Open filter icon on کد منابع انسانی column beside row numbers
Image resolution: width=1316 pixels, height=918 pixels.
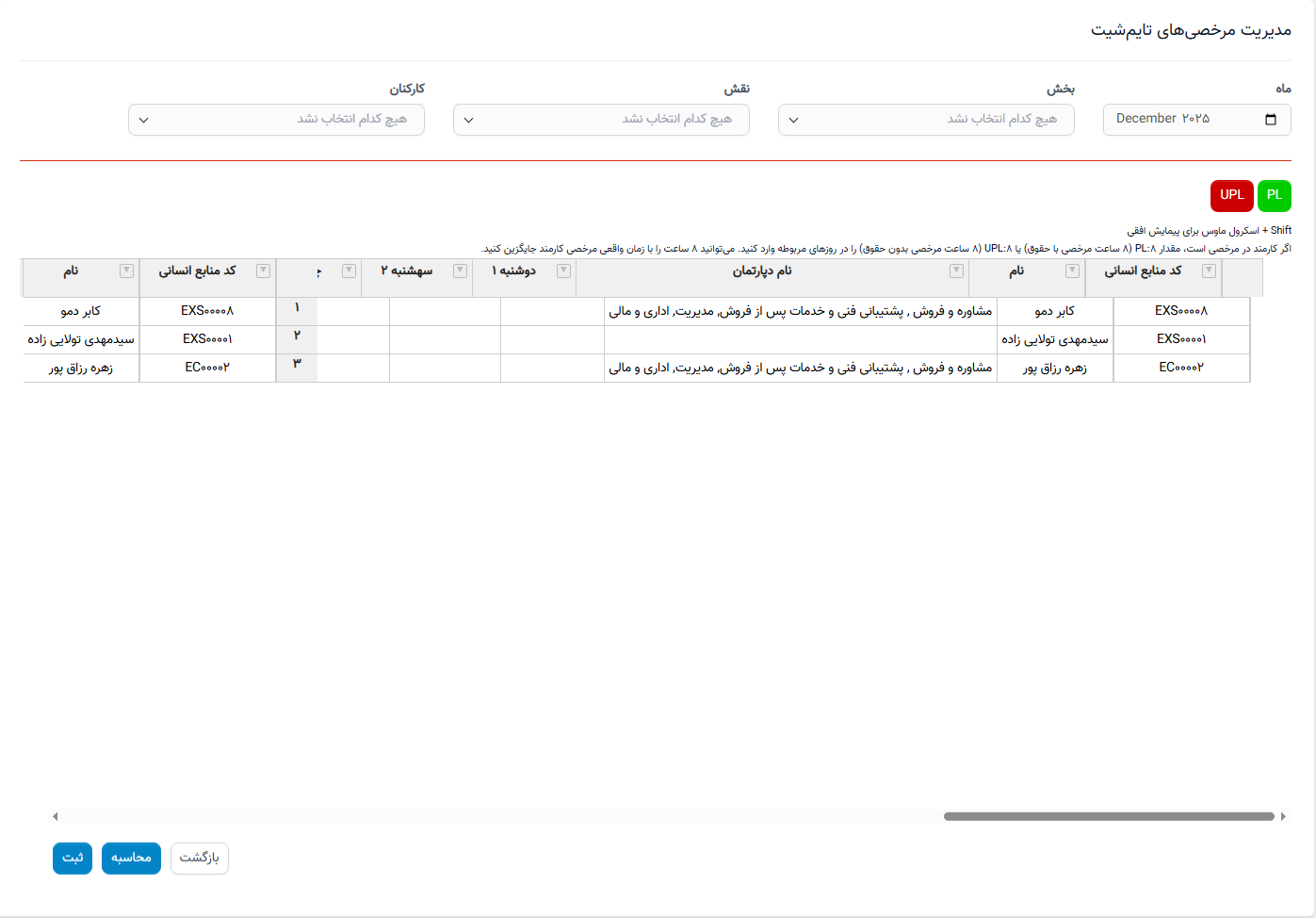[263, 271]
